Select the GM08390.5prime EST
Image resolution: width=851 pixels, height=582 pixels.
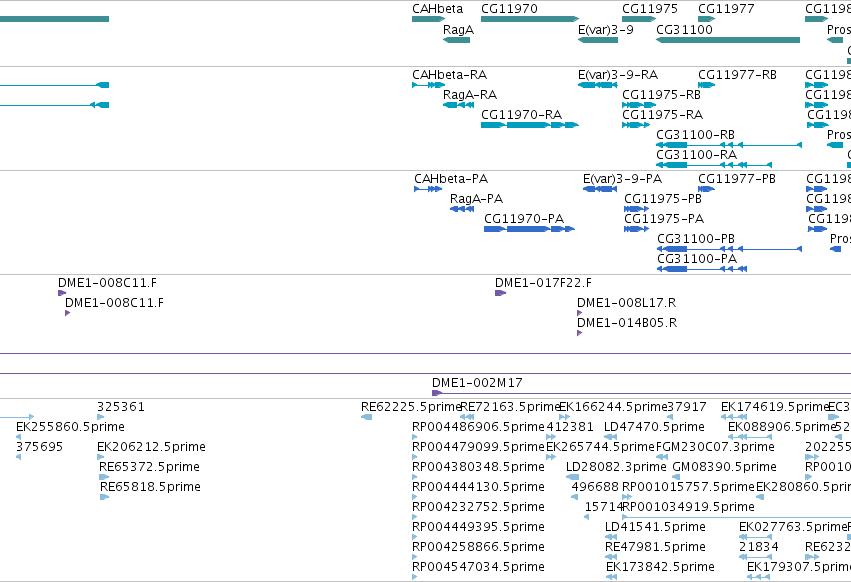(676, 477)
